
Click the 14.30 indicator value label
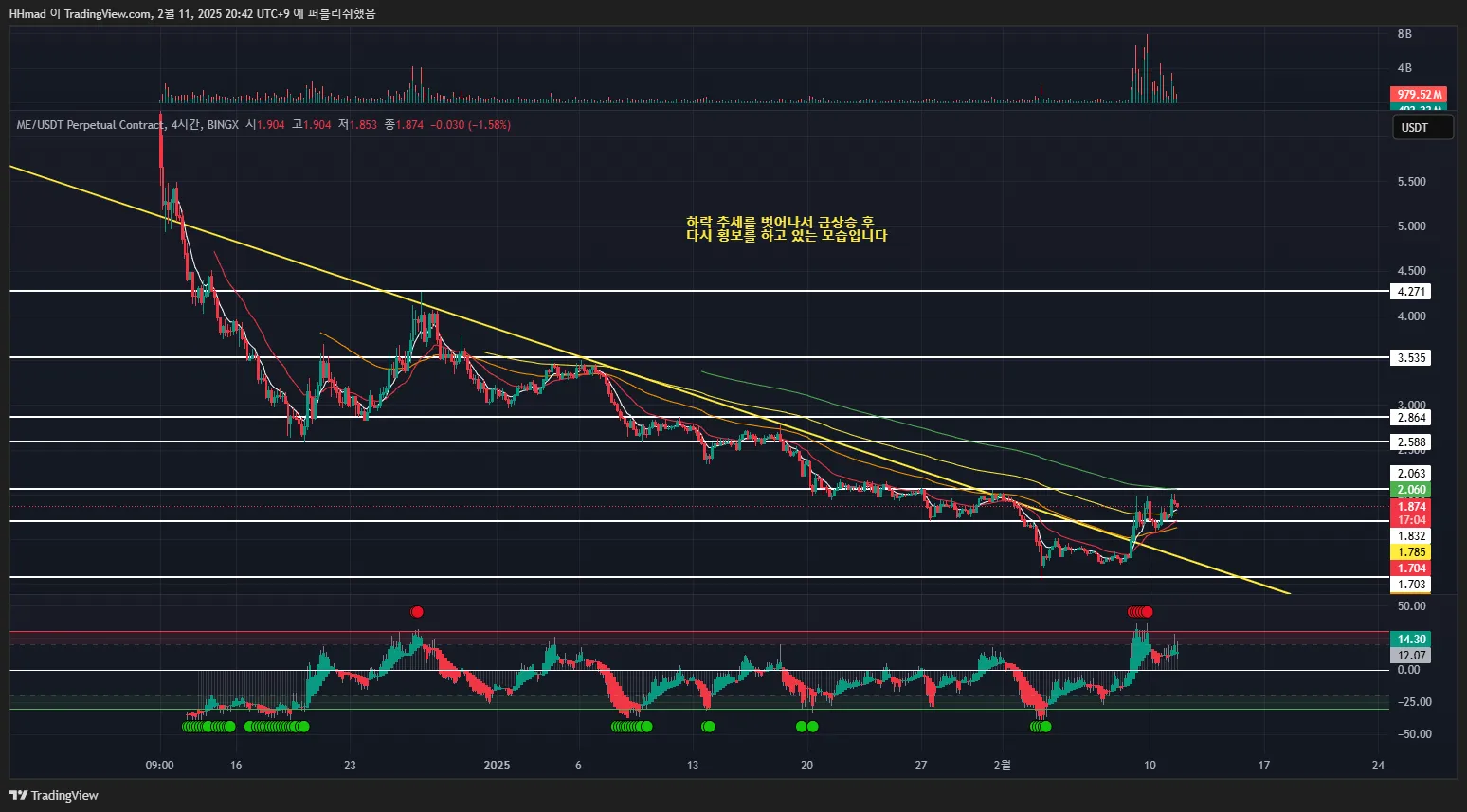point(1410,640)
